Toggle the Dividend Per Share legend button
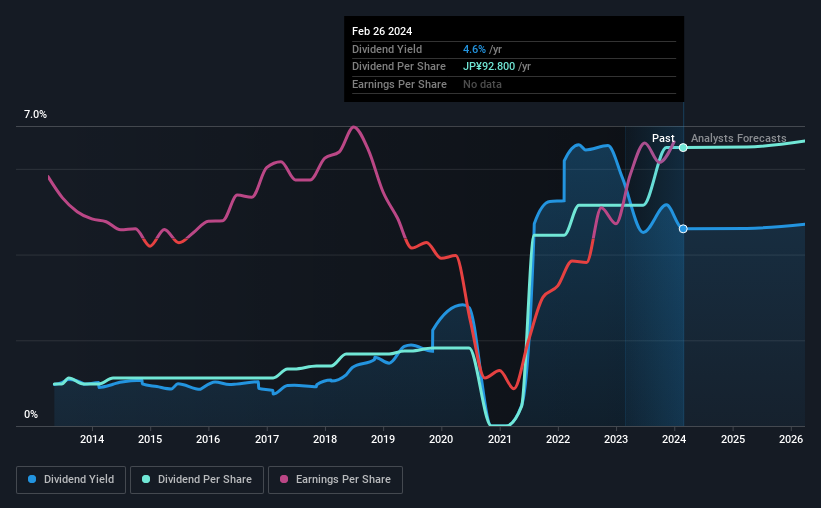 (197, 480)
